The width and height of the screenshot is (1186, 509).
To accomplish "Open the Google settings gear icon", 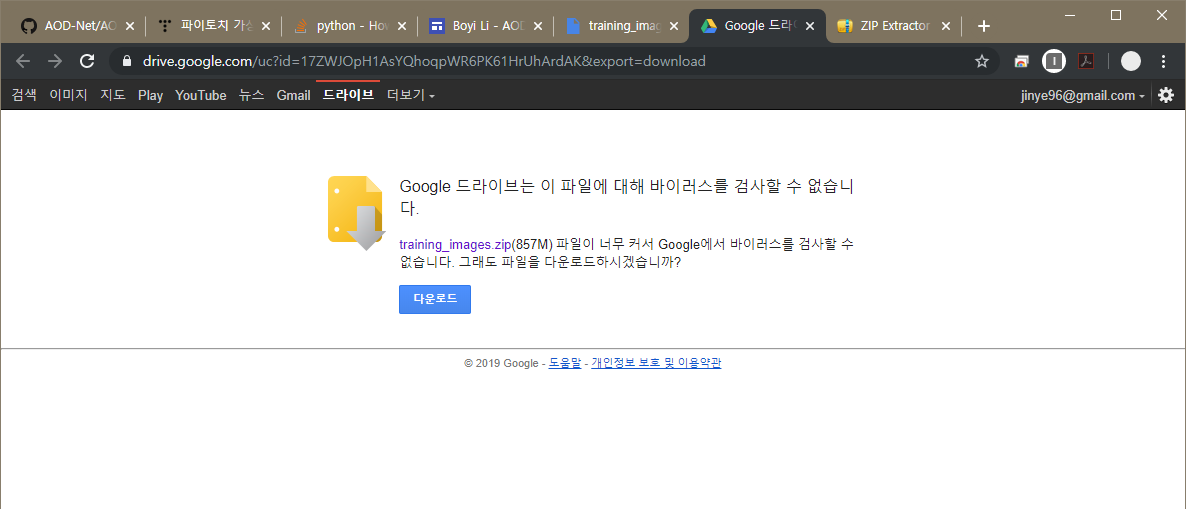I will (1166, 95).
